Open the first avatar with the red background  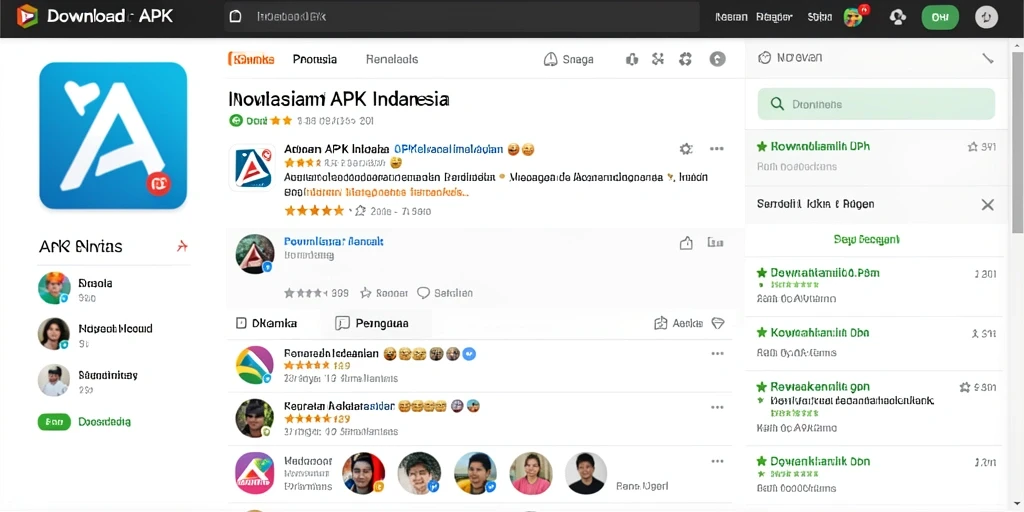point(364,473)
